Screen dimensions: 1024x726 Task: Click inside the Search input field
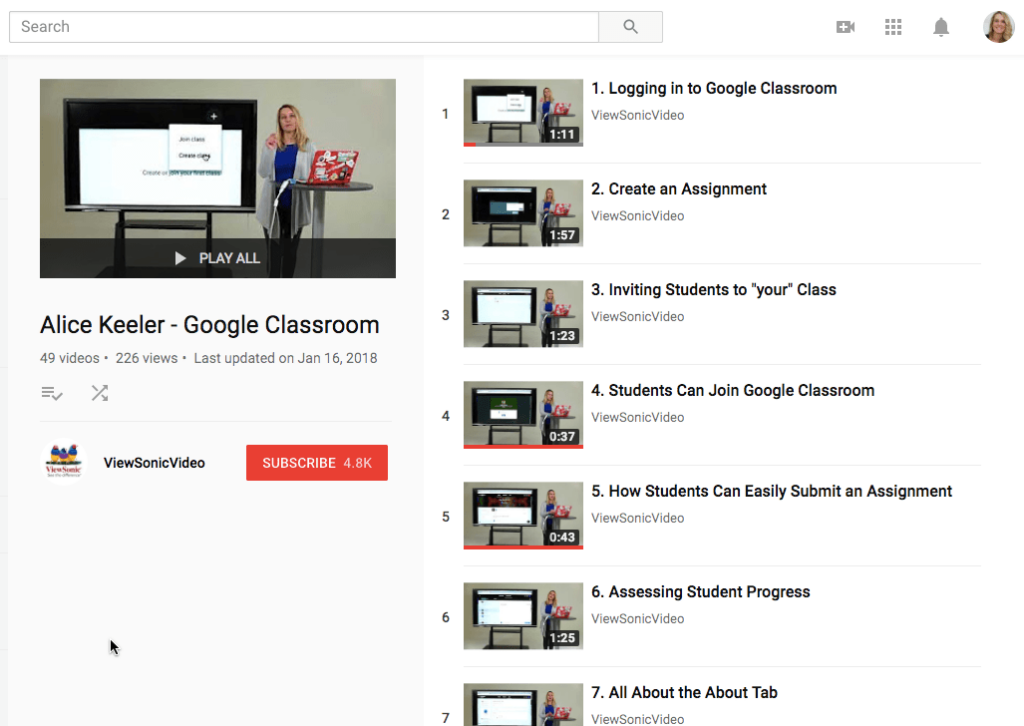point(304,27)
